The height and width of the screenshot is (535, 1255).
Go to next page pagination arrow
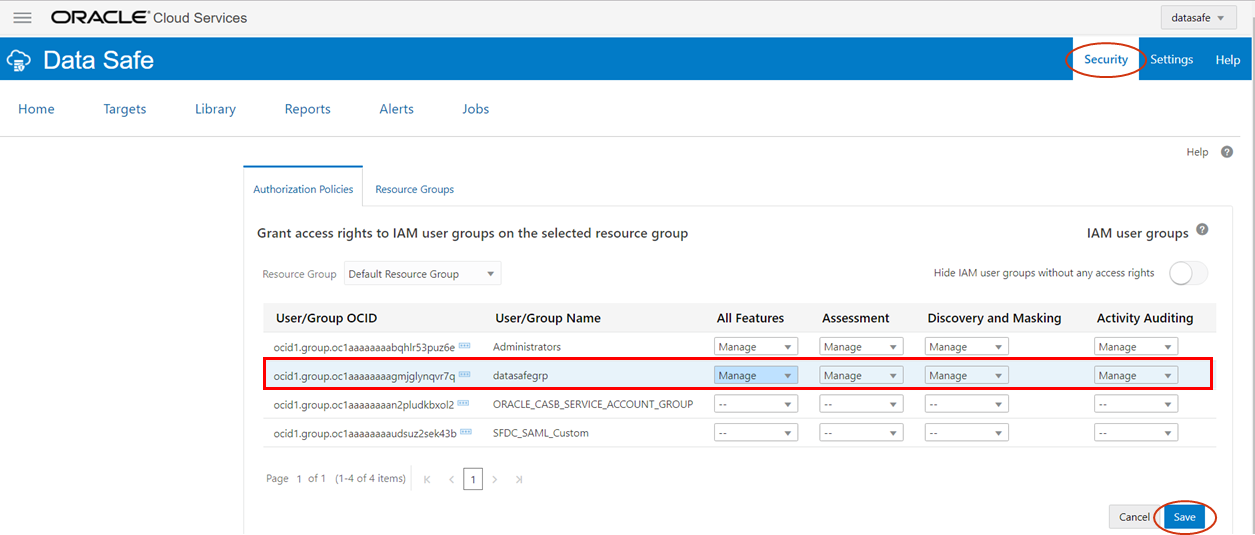(x=495, y=480)
